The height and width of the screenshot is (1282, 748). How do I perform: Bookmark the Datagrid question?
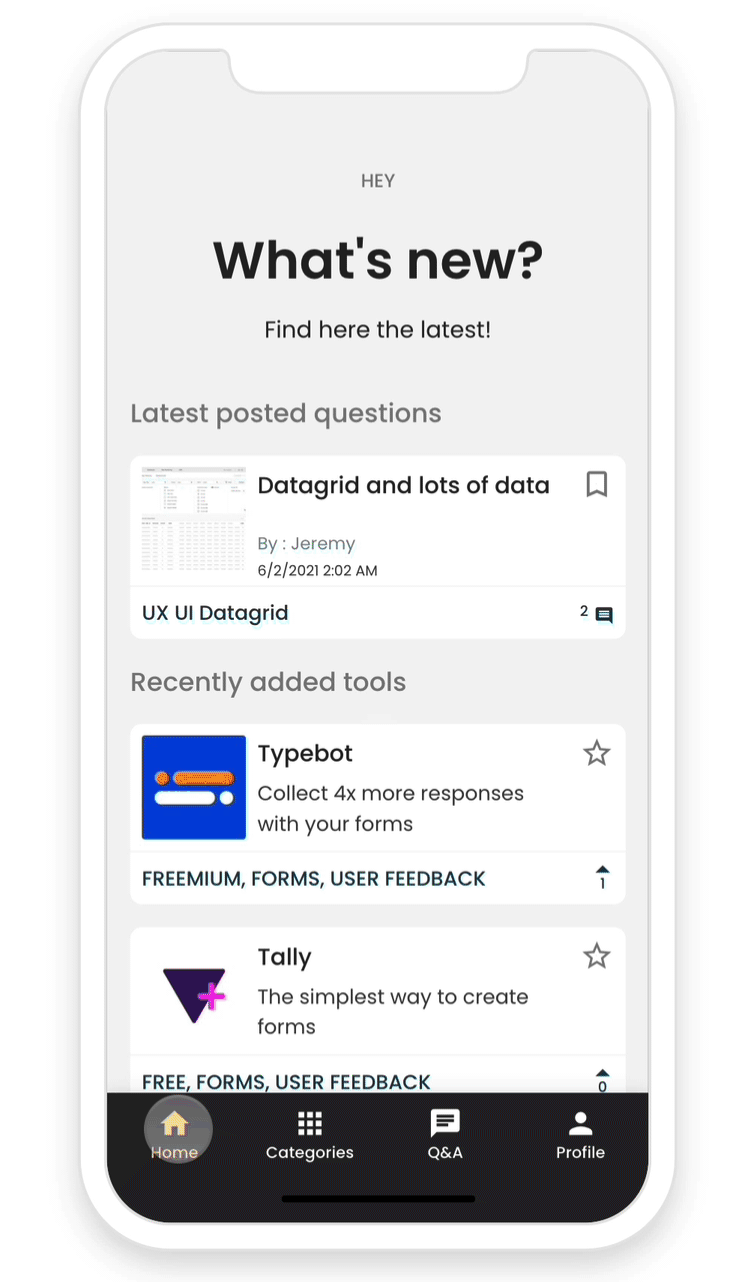click(597, 485)
